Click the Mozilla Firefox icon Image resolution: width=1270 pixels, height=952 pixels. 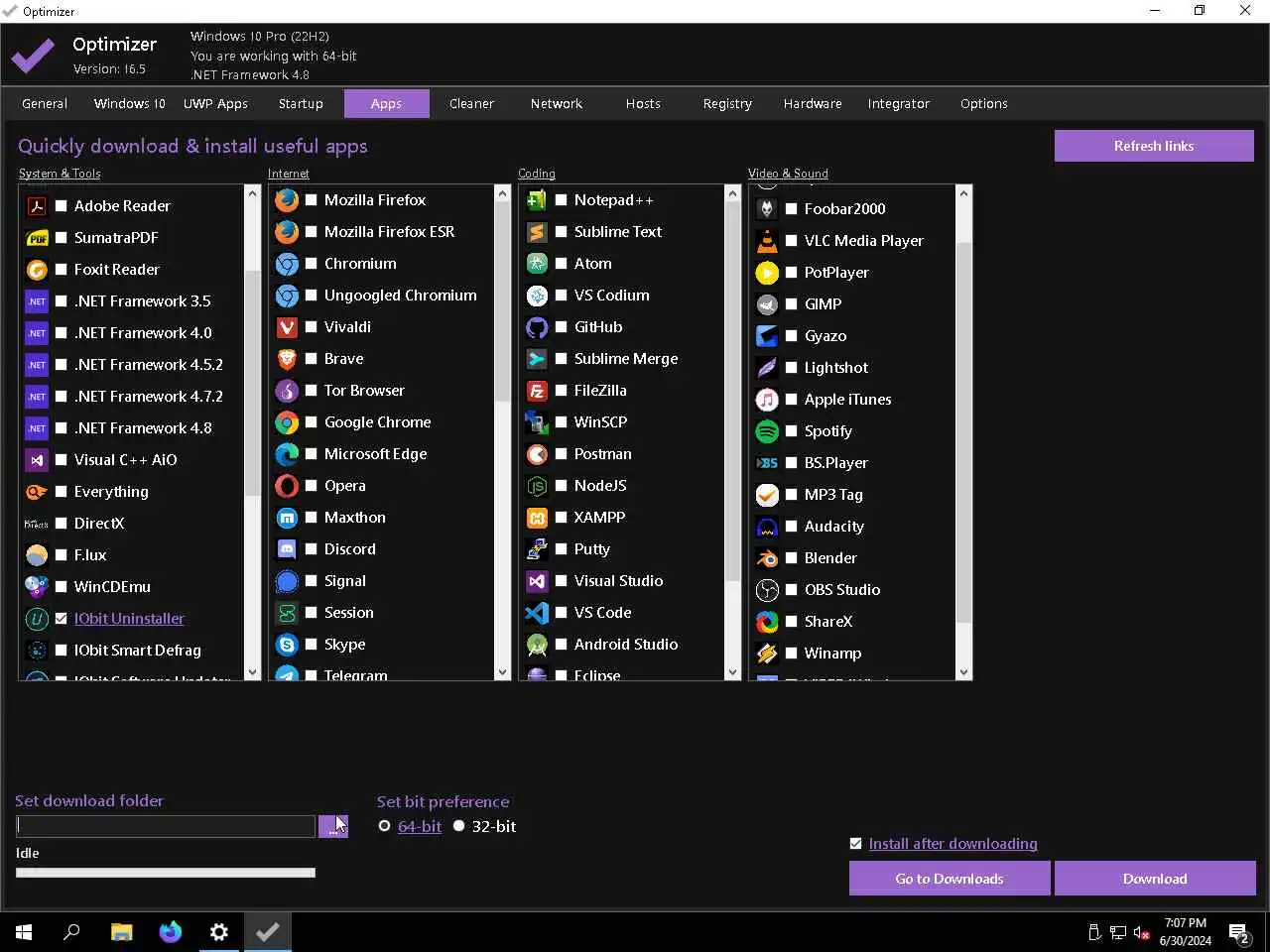[287, 200]
